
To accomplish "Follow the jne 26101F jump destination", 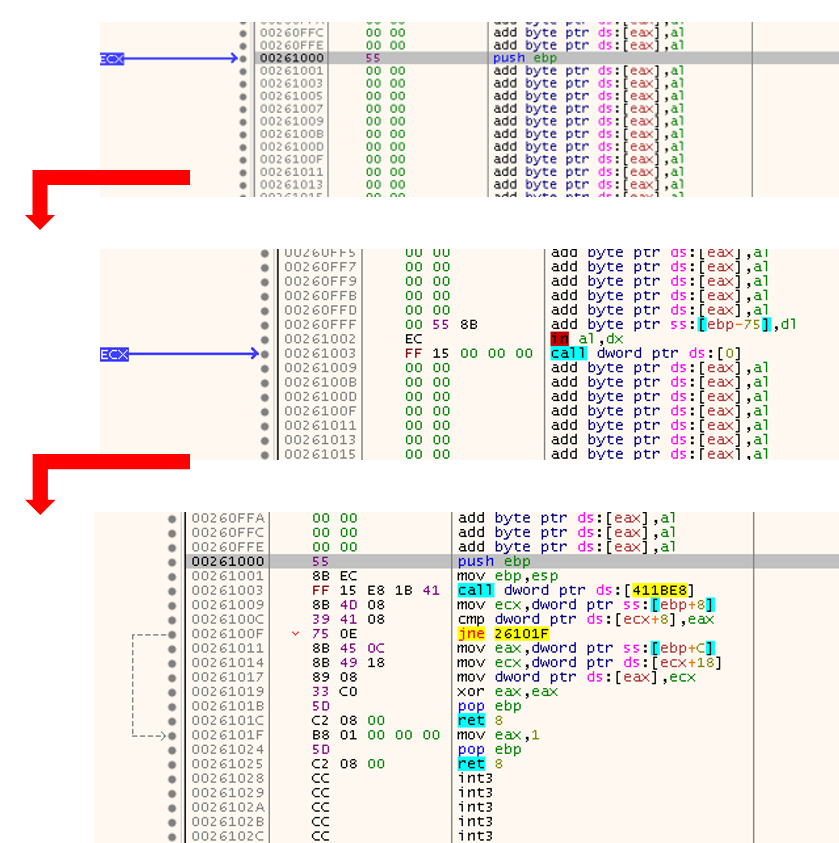I will [x=521, y=634].
